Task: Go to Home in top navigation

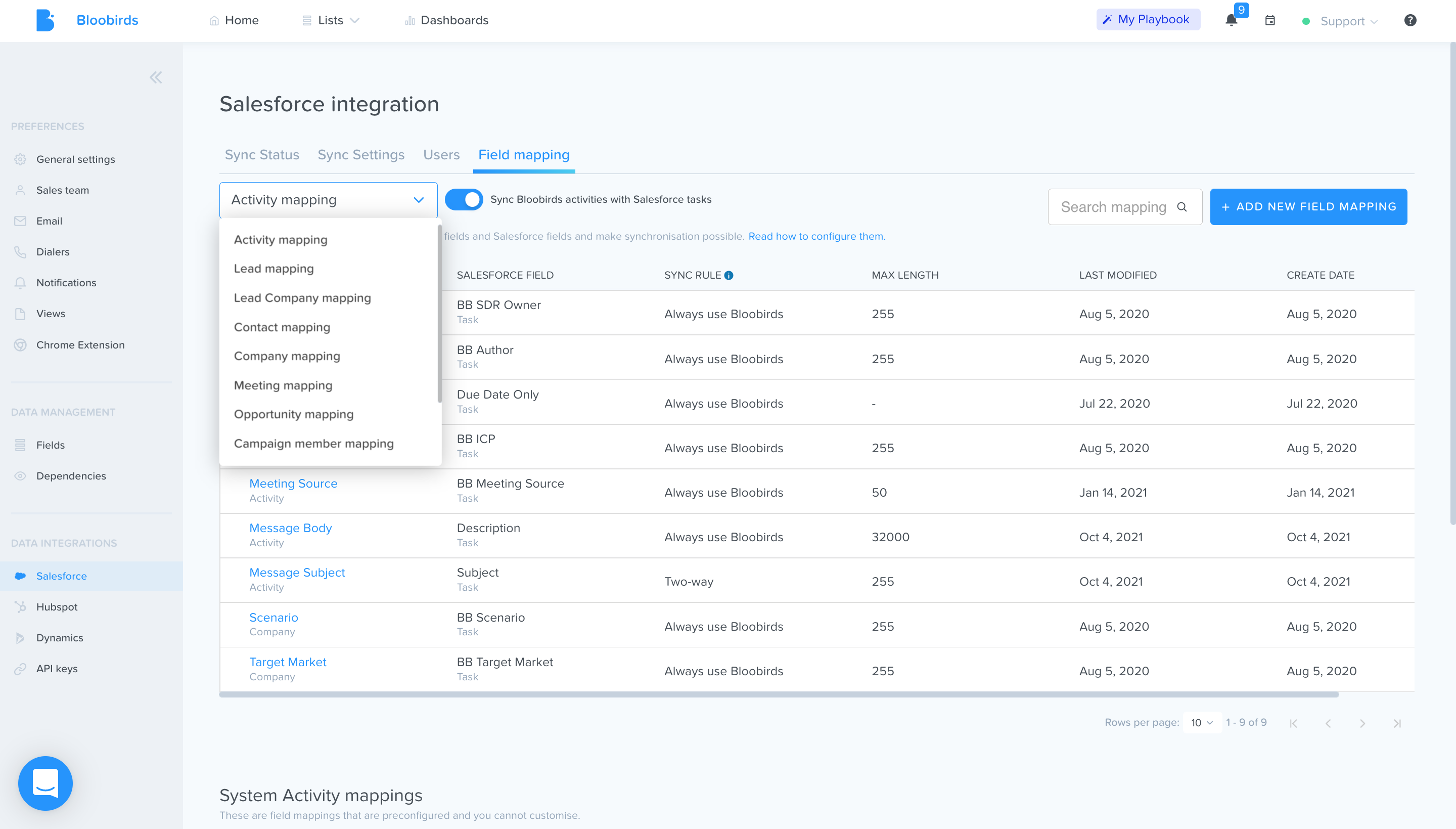Action: 234,21
